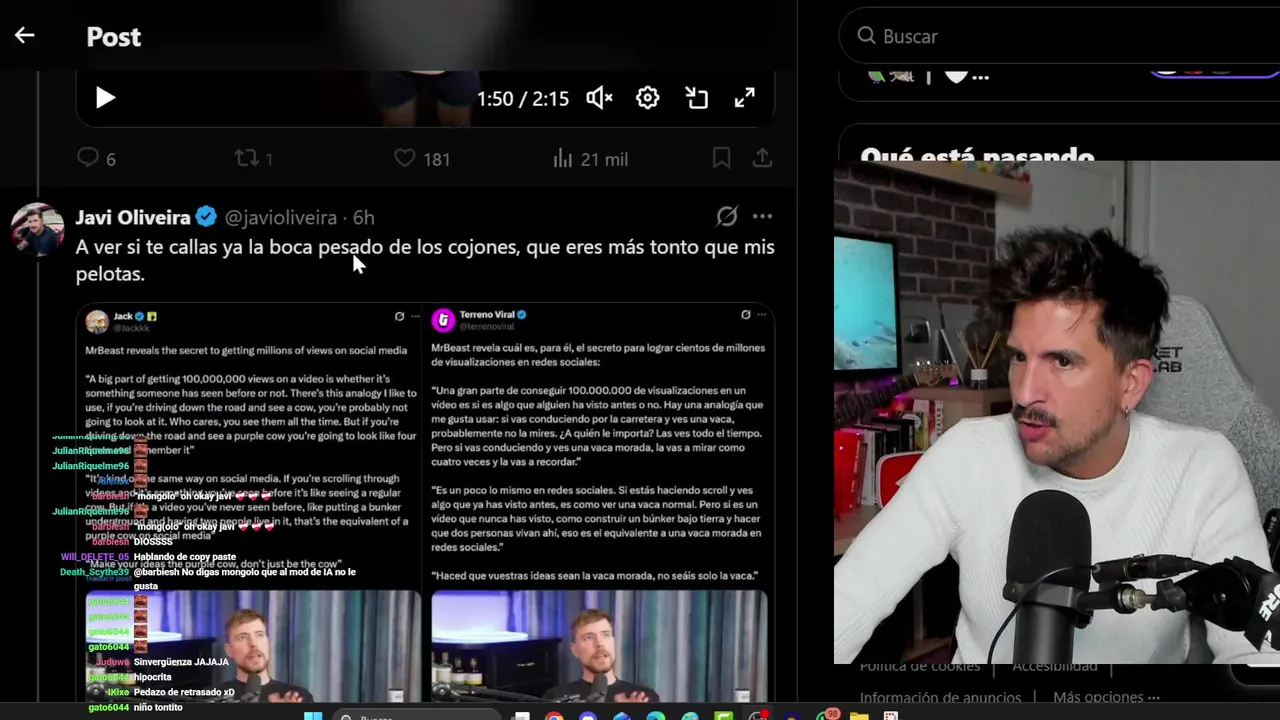Open the @javioliveira handle
The width and height of the screenshot is (1280, 720).
(281, 217)
